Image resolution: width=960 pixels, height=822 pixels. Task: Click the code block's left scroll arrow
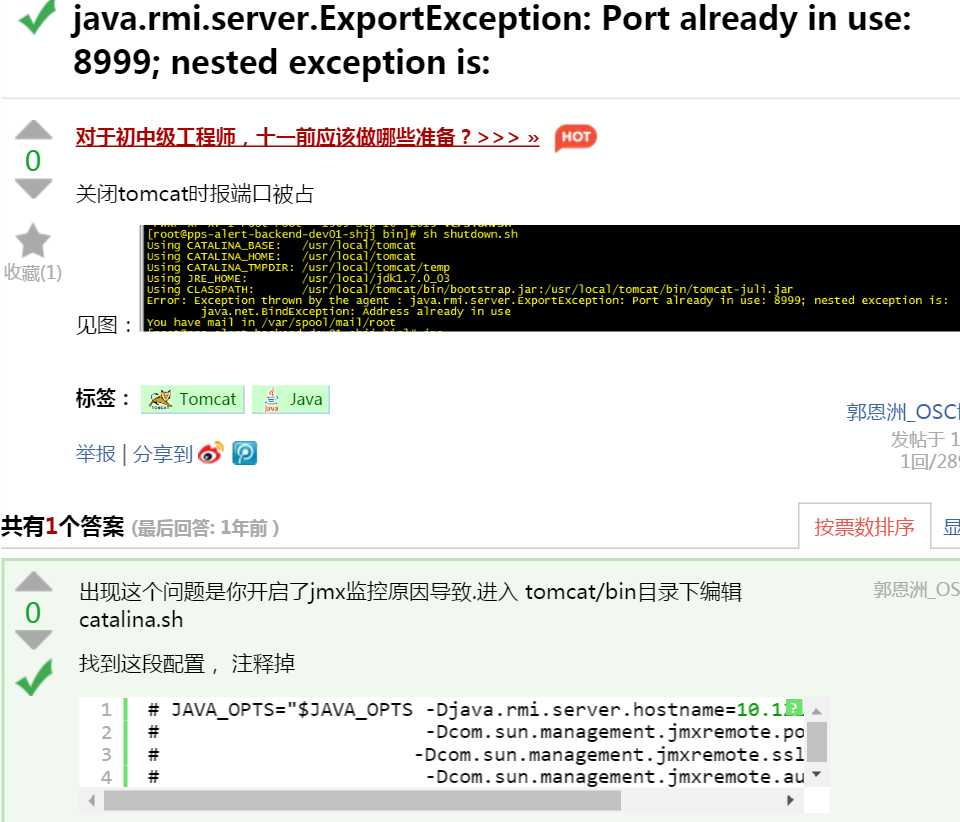coord(92,800)
